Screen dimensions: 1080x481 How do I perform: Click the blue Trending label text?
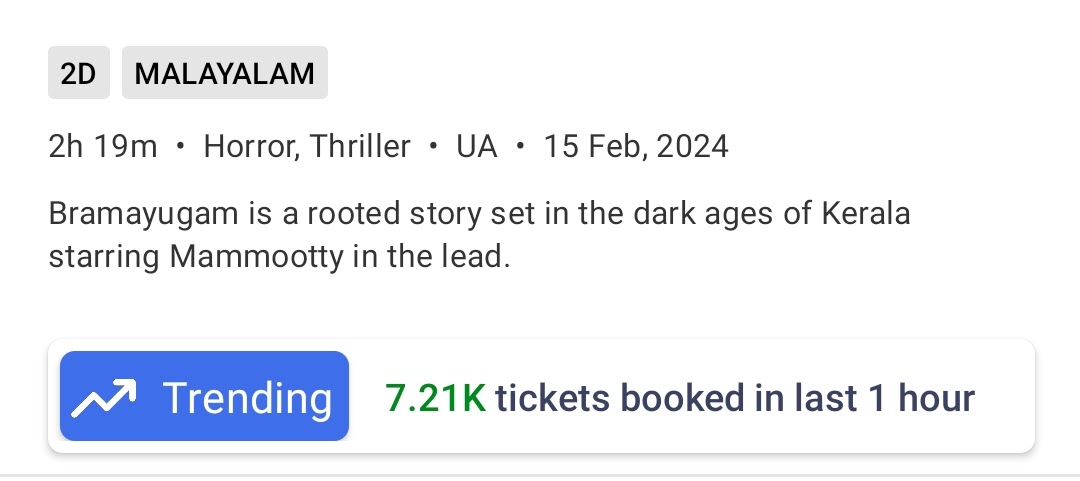point(247,398)
